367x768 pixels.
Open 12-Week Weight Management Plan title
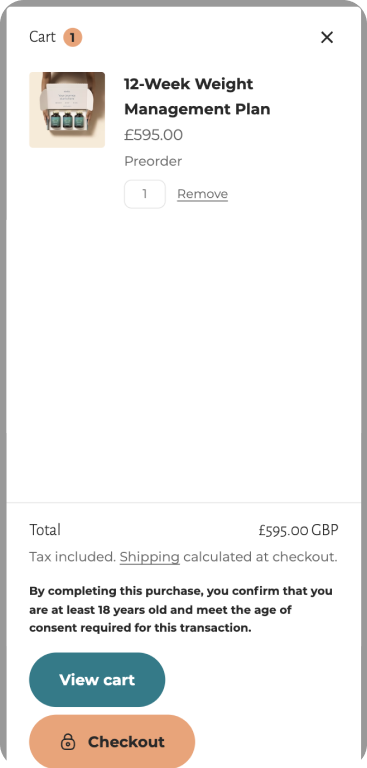pyautogui.click(x=197, y=96)
